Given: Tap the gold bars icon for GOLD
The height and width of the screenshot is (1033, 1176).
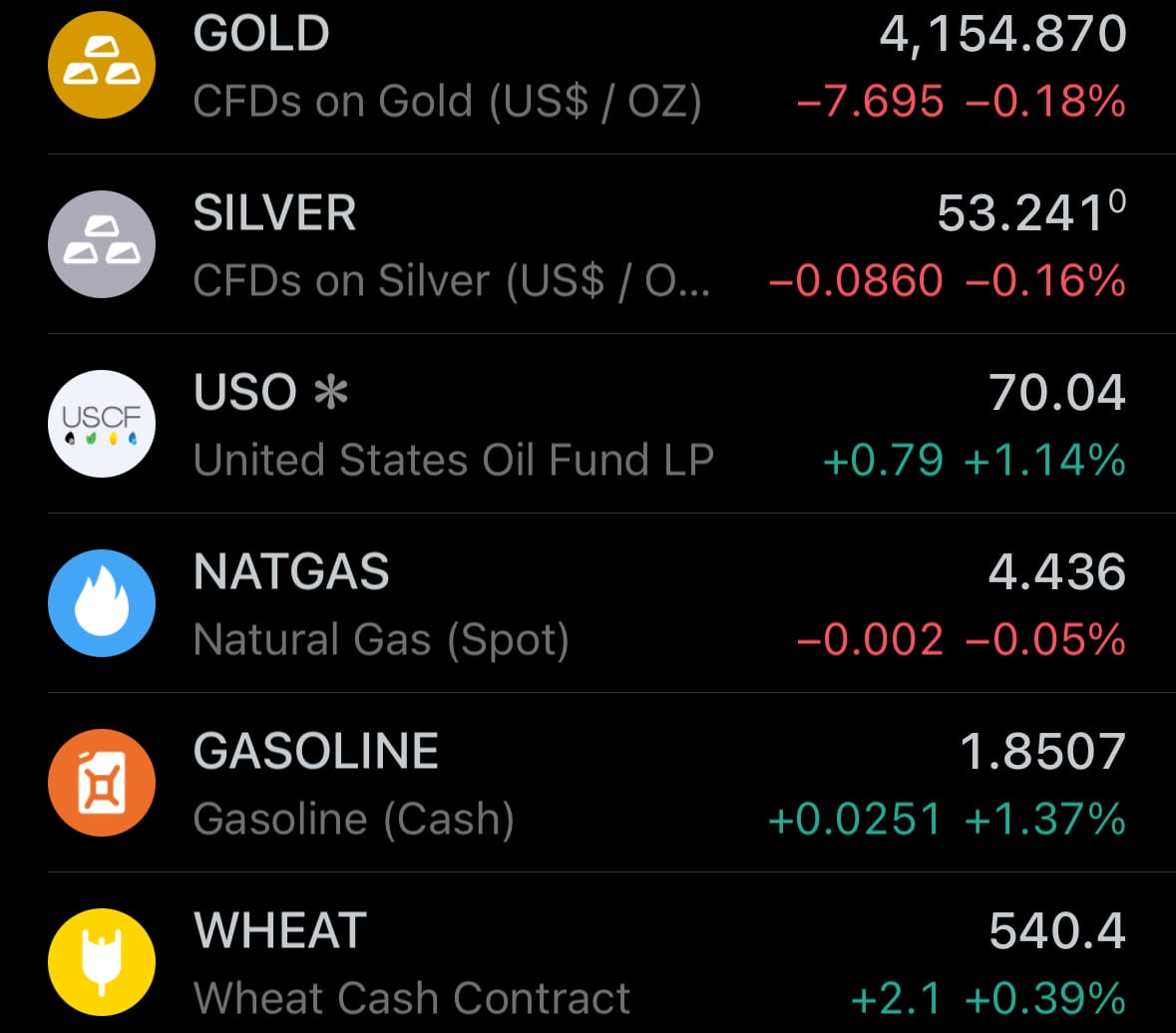Looking at the screenshot, I should [101, 64].
